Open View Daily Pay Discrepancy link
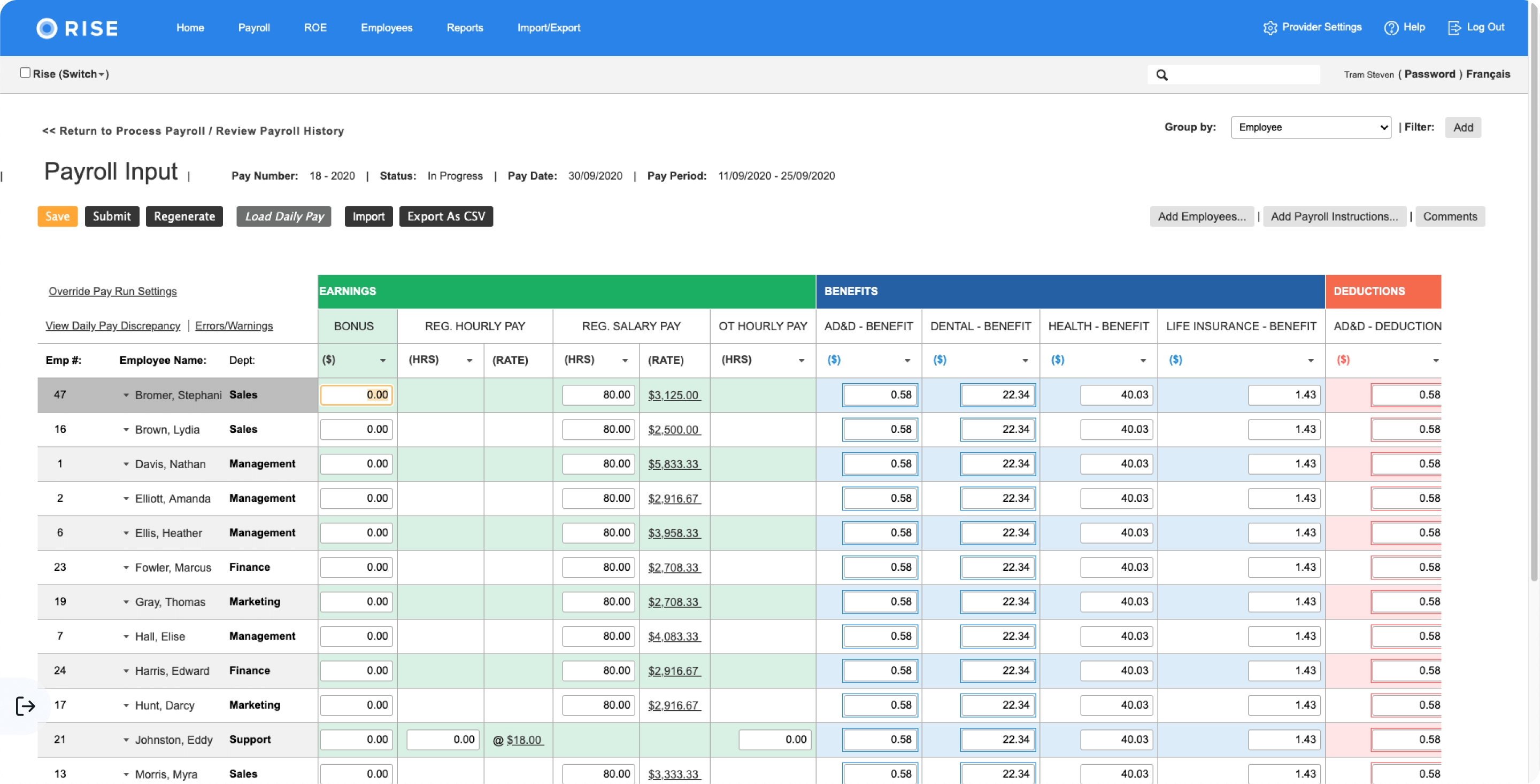Screen dimensions: 1540x784 coord(112,325)
